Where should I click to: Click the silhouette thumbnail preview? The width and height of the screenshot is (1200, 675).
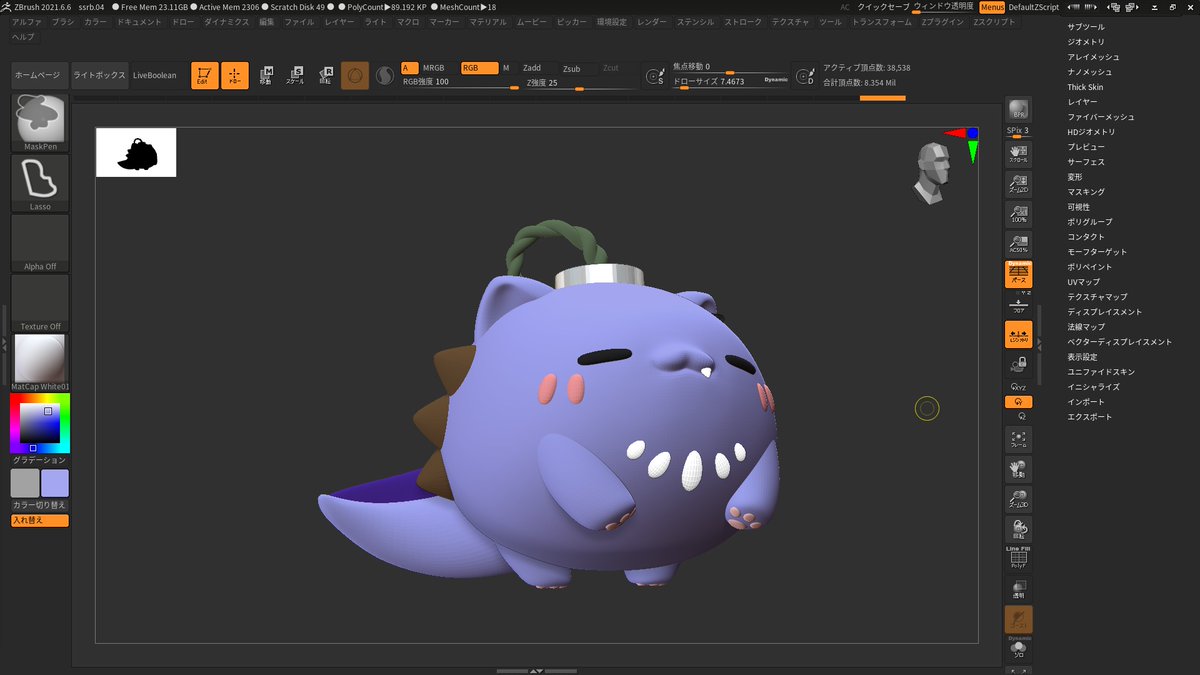pyautogui.click(x=136, y=152)
